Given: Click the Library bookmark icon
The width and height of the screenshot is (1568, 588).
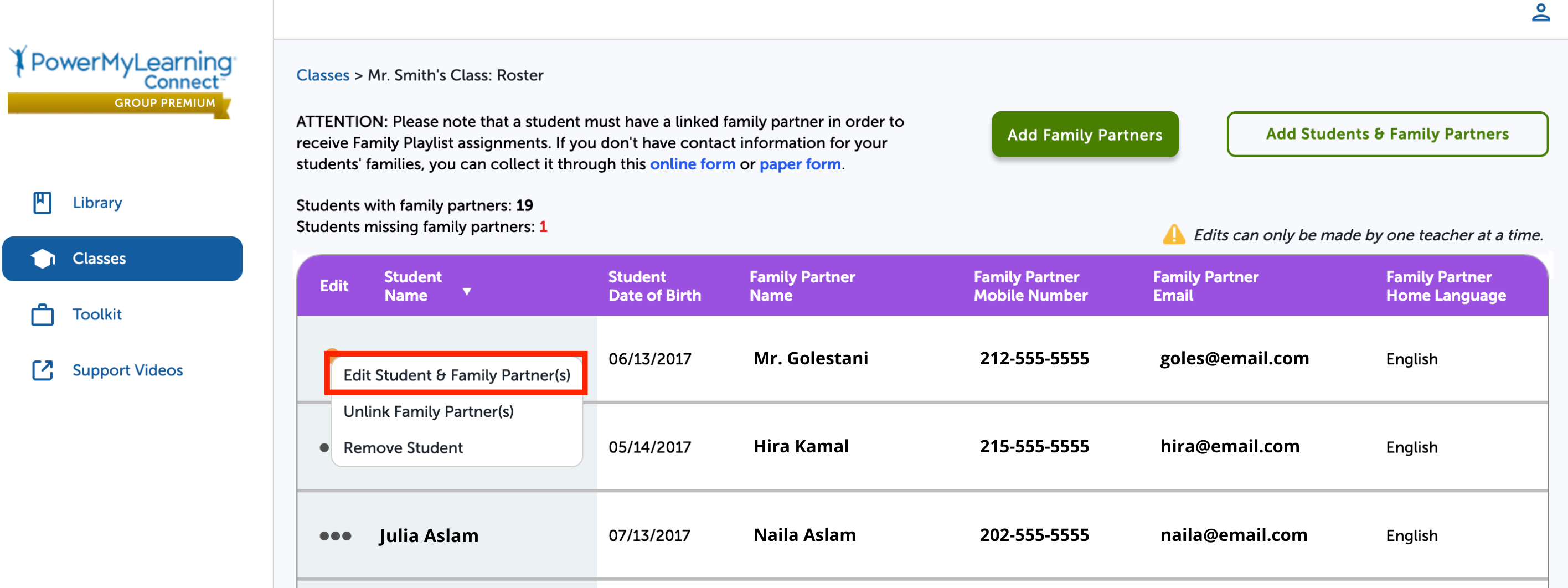Looking at the screenshot, I should (43, 203).
